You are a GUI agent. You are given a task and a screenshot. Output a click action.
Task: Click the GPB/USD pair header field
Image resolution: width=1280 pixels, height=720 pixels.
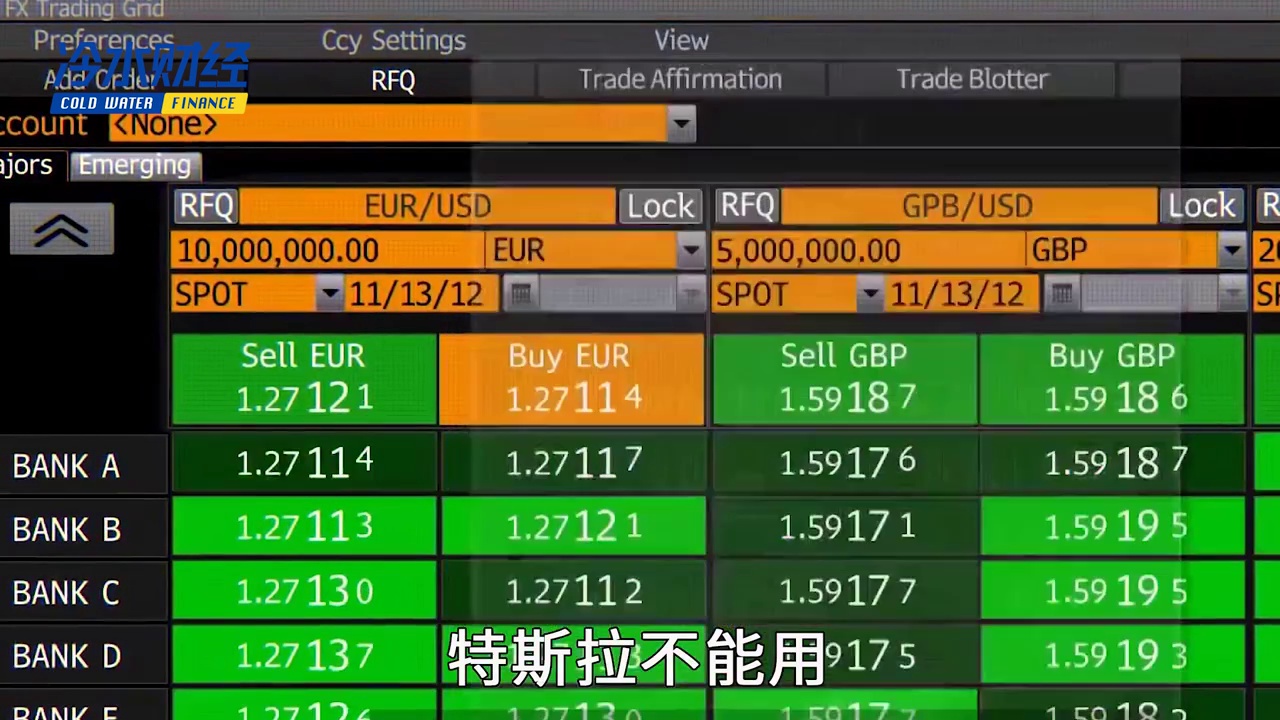(x=968, y=206)
